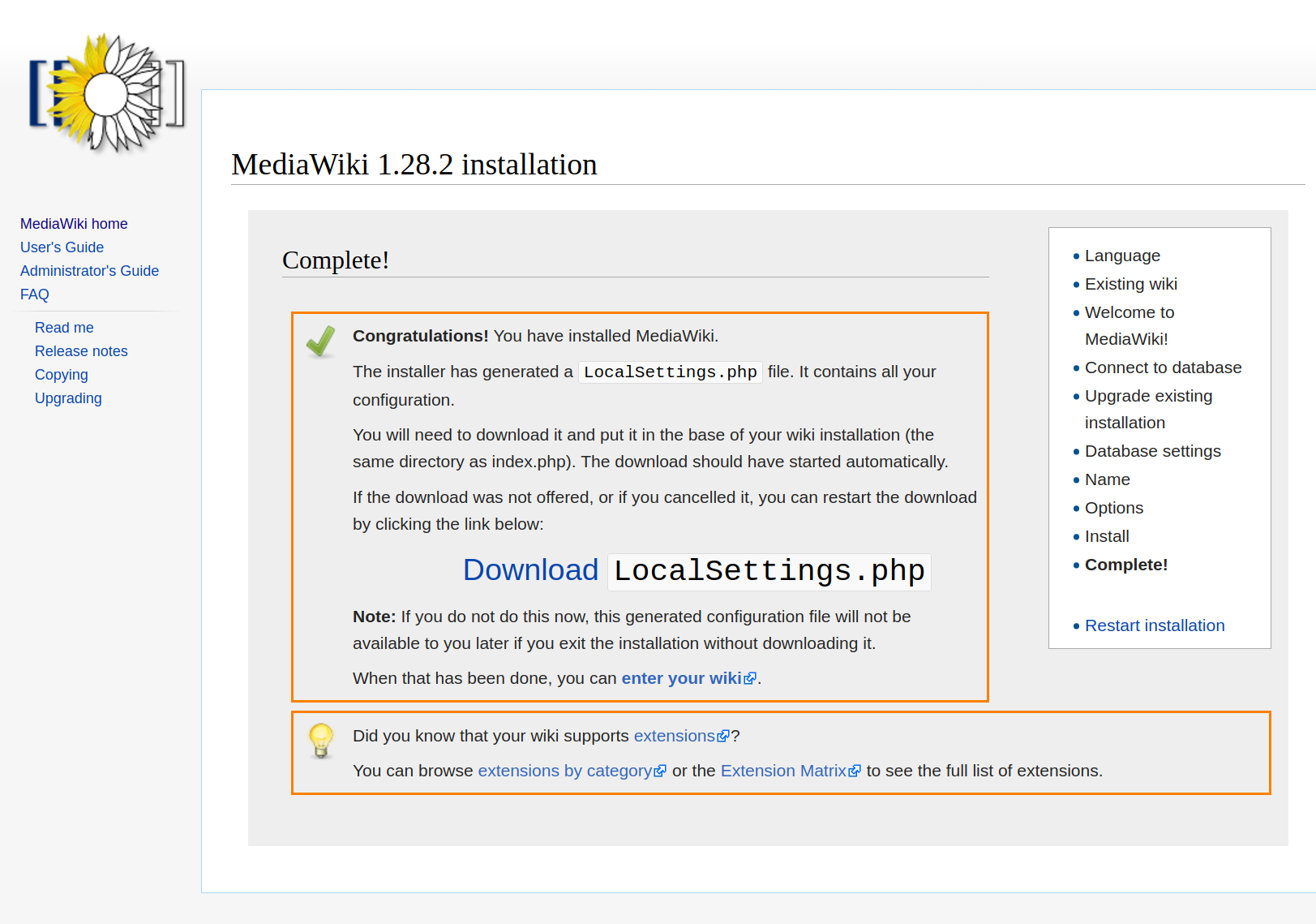Restart the installation
This screenshot has width=1316, height=924.
[1155, 625]
